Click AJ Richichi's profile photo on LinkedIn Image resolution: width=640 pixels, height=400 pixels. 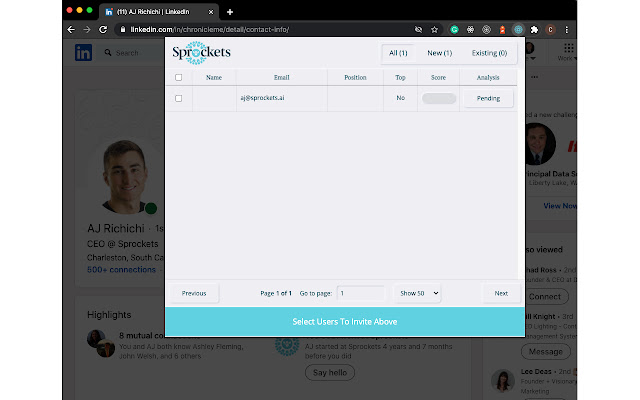coord(125,176)
